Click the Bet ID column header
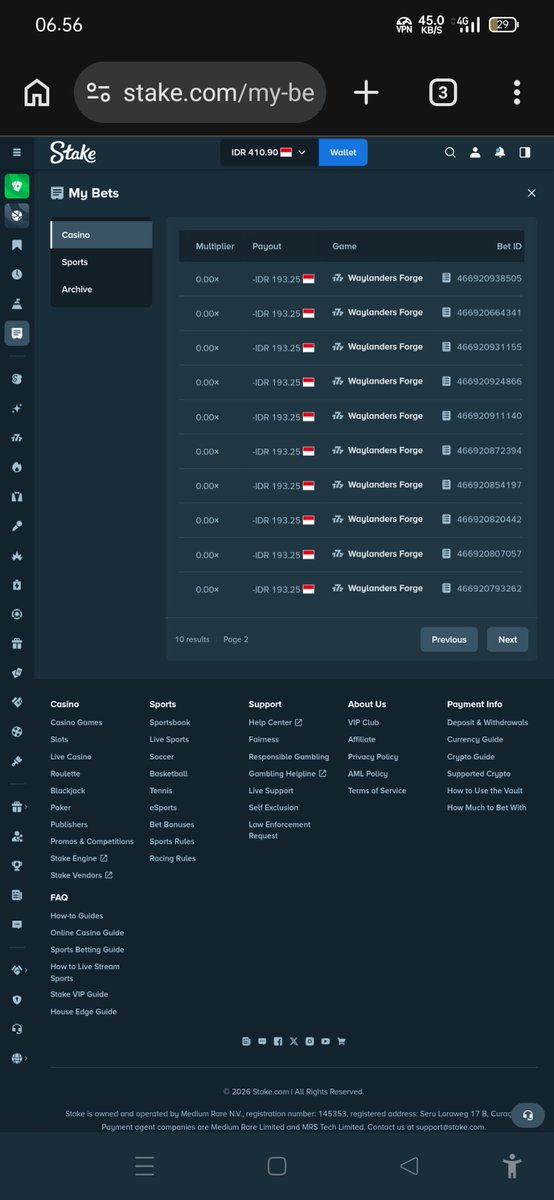The image size is (554, 1200). coord(509,246)
